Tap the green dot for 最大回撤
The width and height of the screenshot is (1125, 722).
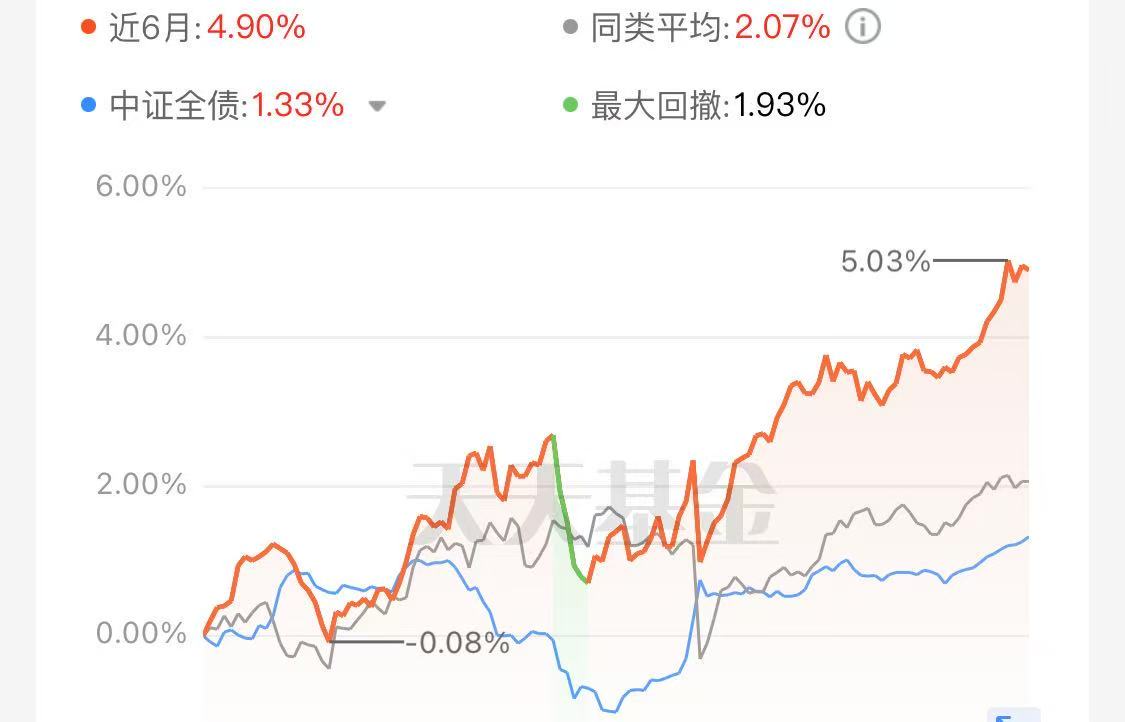570,105
